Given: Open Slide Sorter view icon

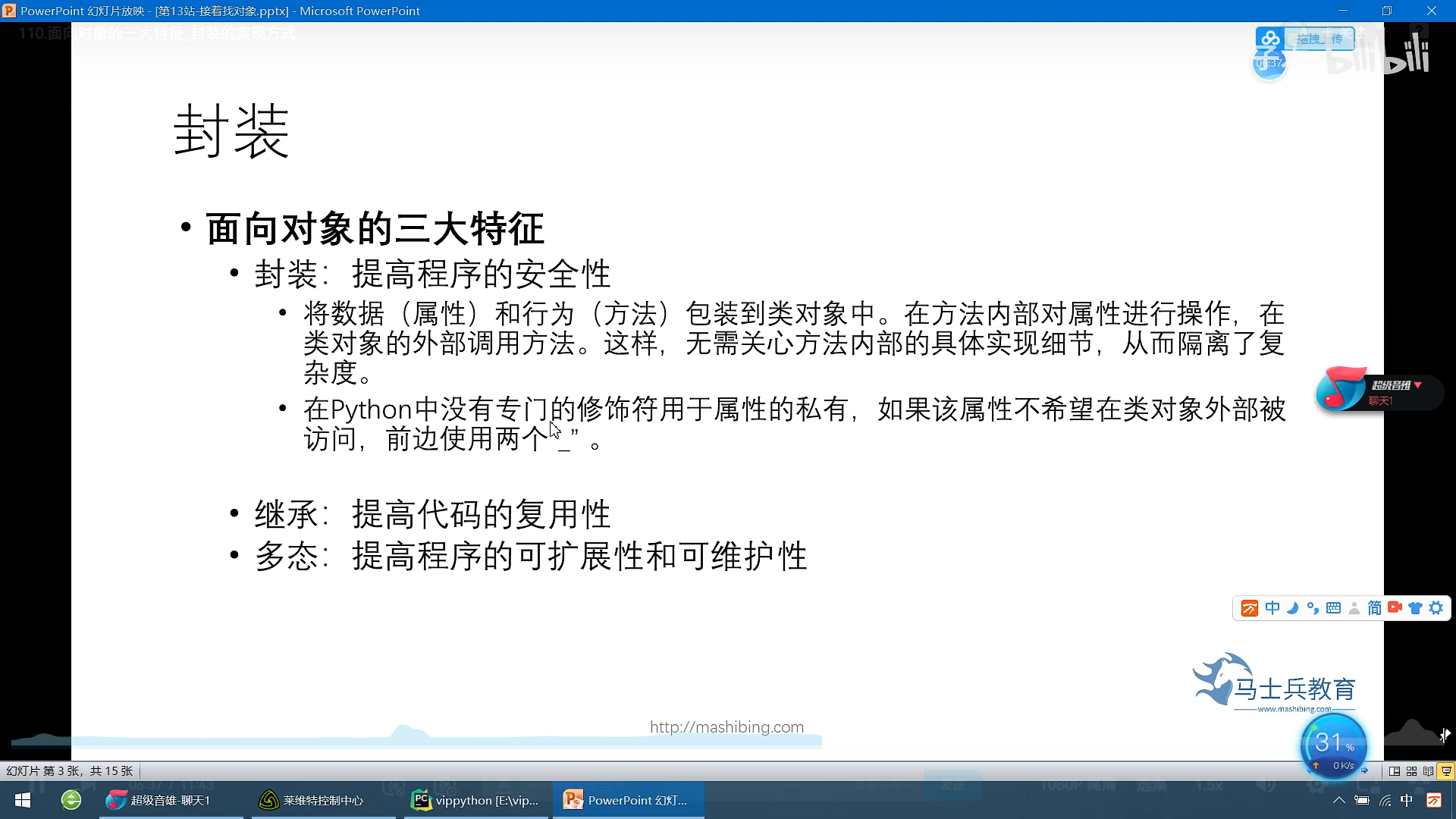Looking at the screenshot, I should coord(1412,771).
